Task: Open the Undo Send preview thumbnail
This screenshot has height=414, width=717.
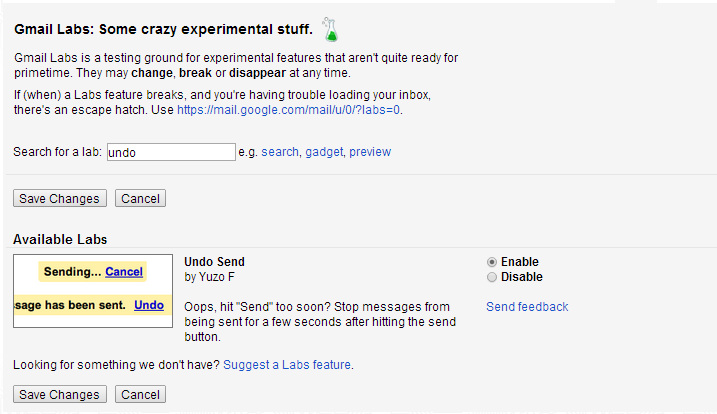Action: [93, 291]
